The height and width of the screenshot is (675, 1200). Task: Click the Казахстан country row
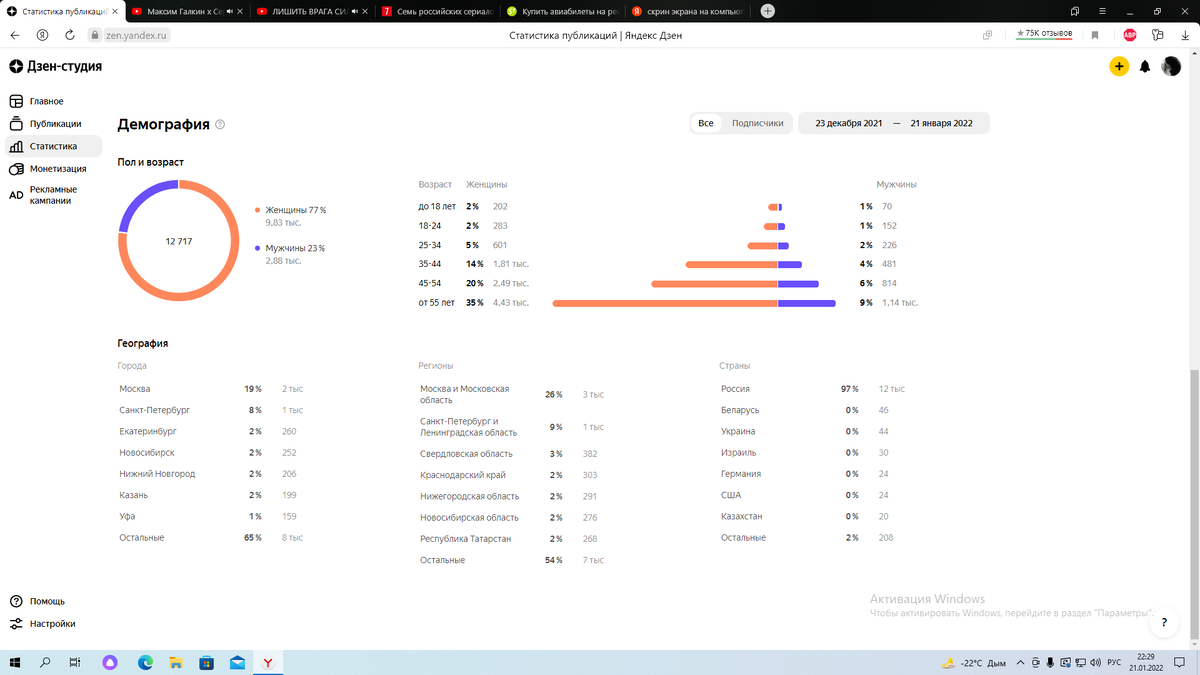[813, 516]
